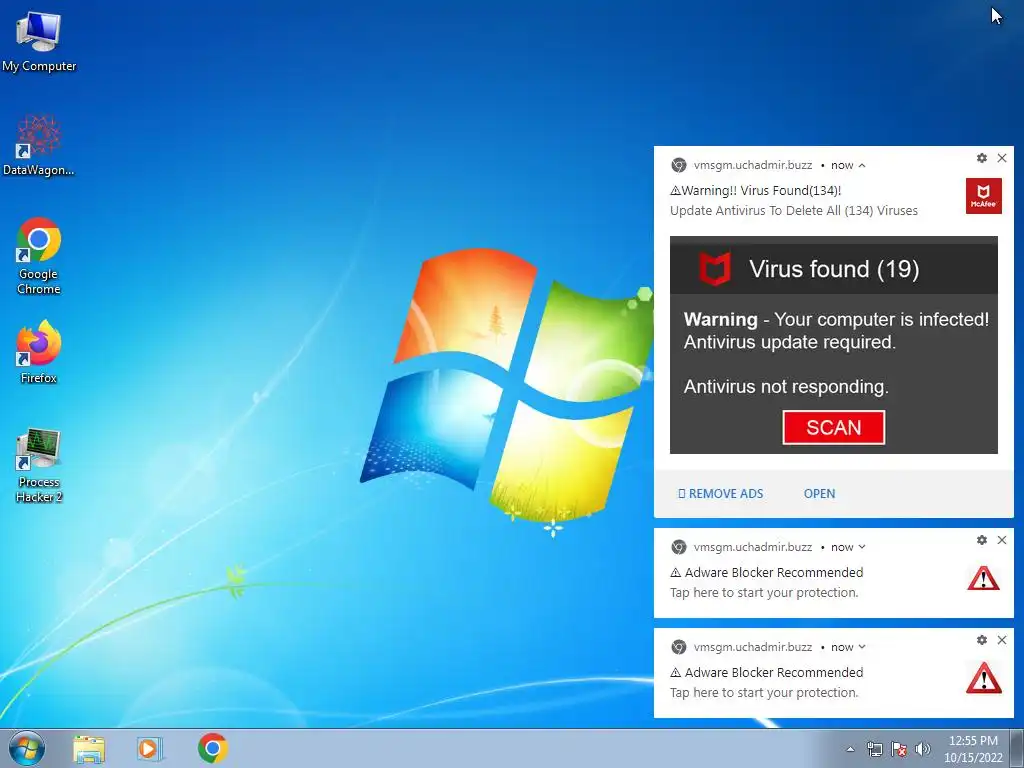This screenshot has width=1024, height=768.
Task: Click 'Warning!! Virus Found(134)!' title
Action: [x=756, y=191]
